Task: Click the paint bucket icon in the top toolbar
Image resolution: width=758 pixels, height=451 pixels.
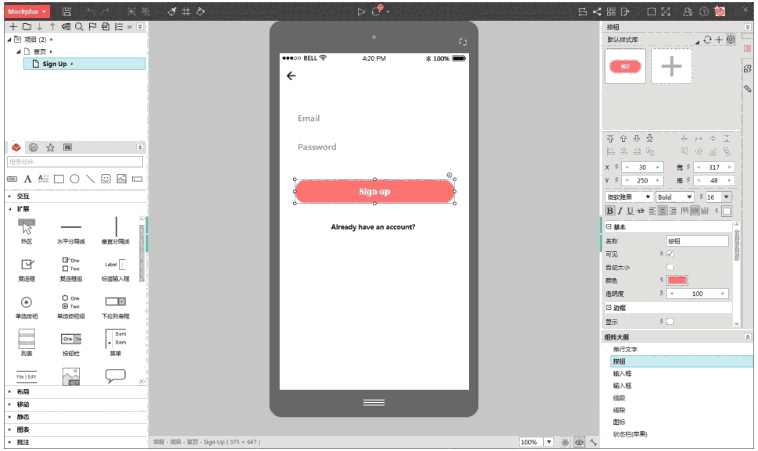Action: (200, 11)
